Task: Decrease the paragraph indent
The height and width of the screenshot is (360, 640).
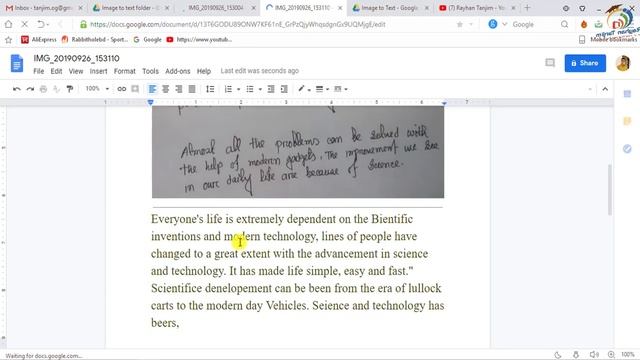Action: pyautogui.click(x=271, y=89)
